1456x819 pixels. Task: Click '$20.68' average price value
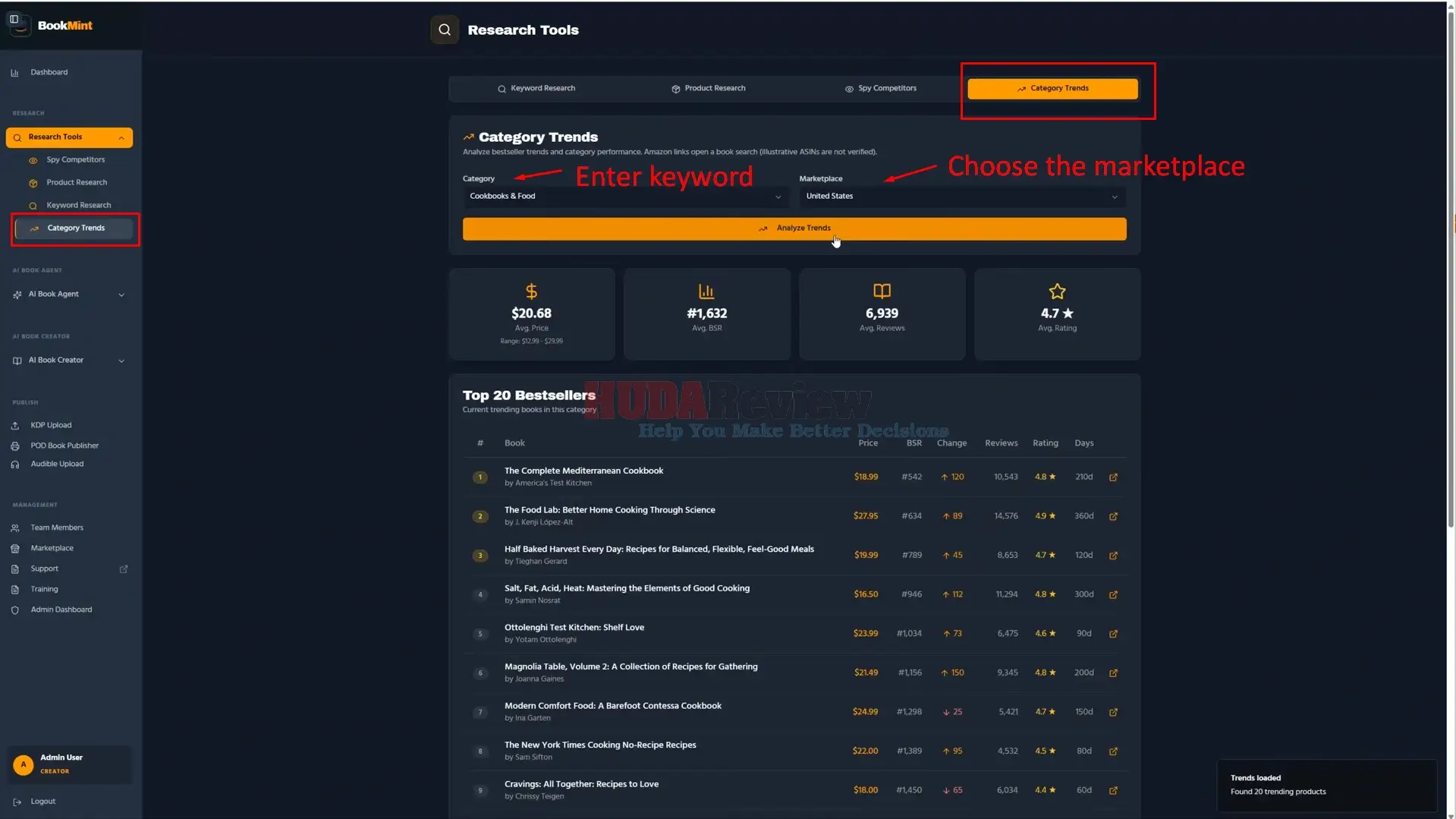point(531,313)
